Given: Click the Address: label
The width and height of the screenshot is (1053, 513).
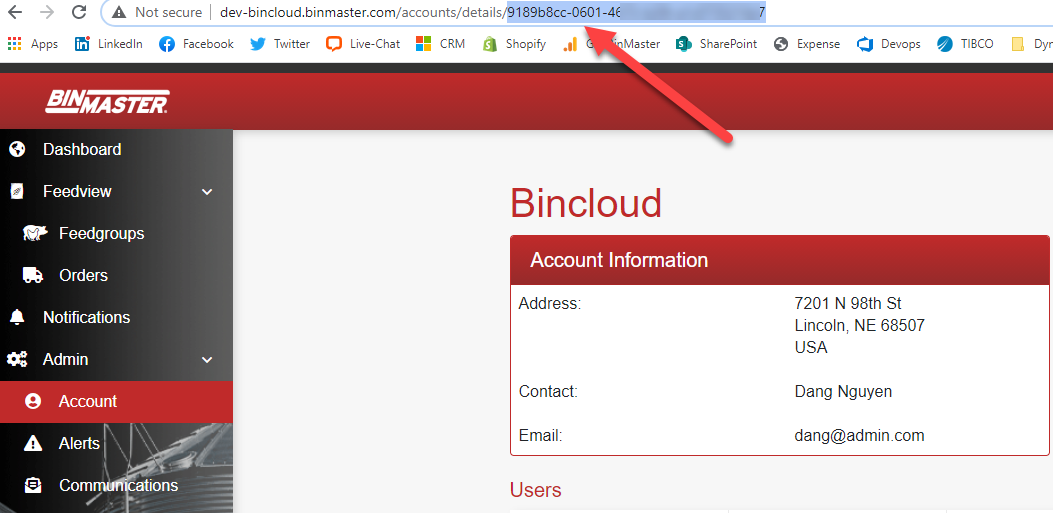Looking at the screenshot, I should tap(549, 304).
